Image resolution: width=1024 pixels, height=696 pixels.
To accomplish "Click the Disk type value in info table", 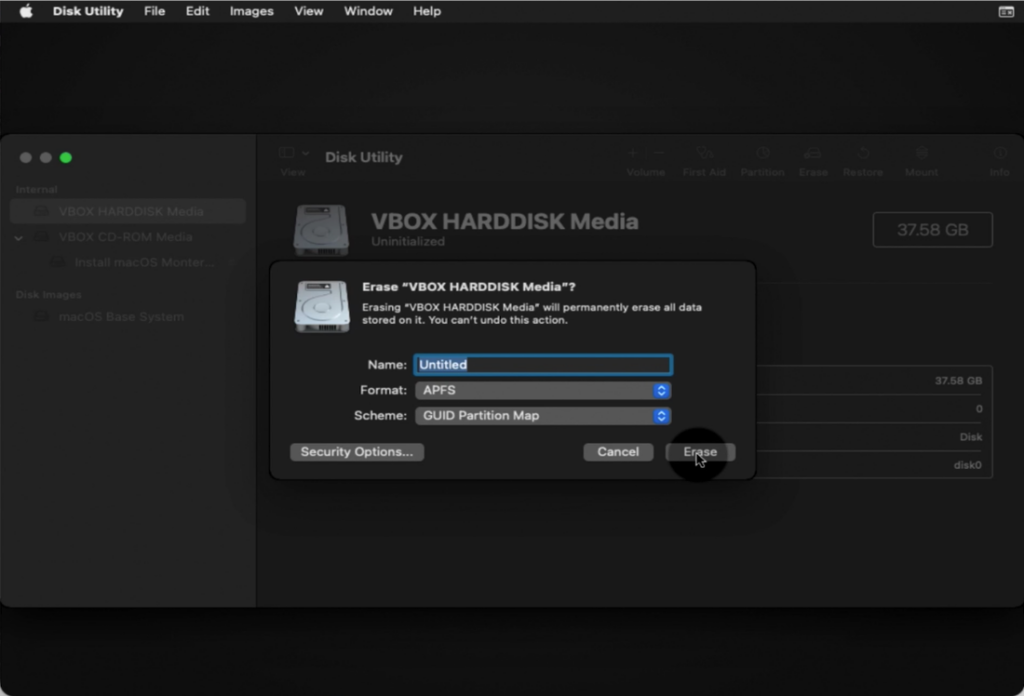I will [x=970, y=437].
